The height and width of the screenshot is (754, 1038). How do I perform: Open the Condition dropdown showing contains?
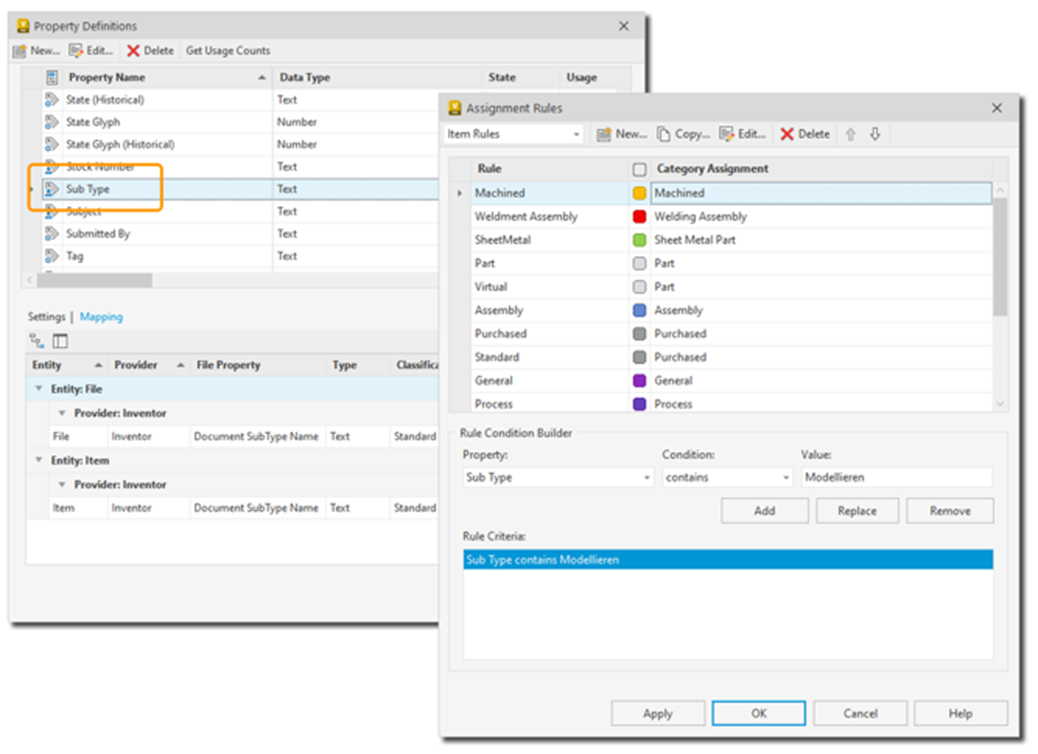point(786,477)
